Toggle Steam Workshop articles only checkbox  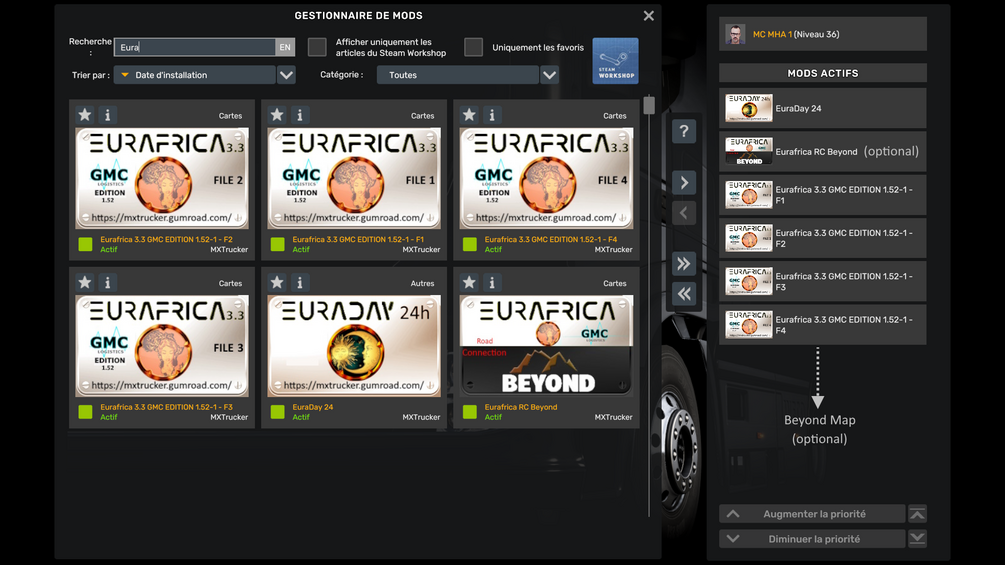pos(317,47)
